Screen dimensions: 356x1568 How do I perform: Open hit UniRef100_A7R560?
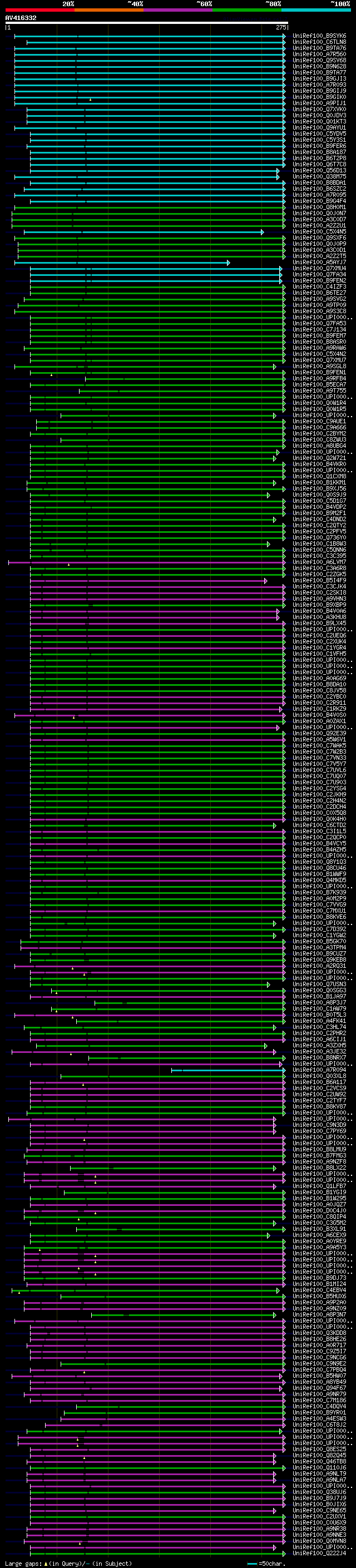click(319, 54)
